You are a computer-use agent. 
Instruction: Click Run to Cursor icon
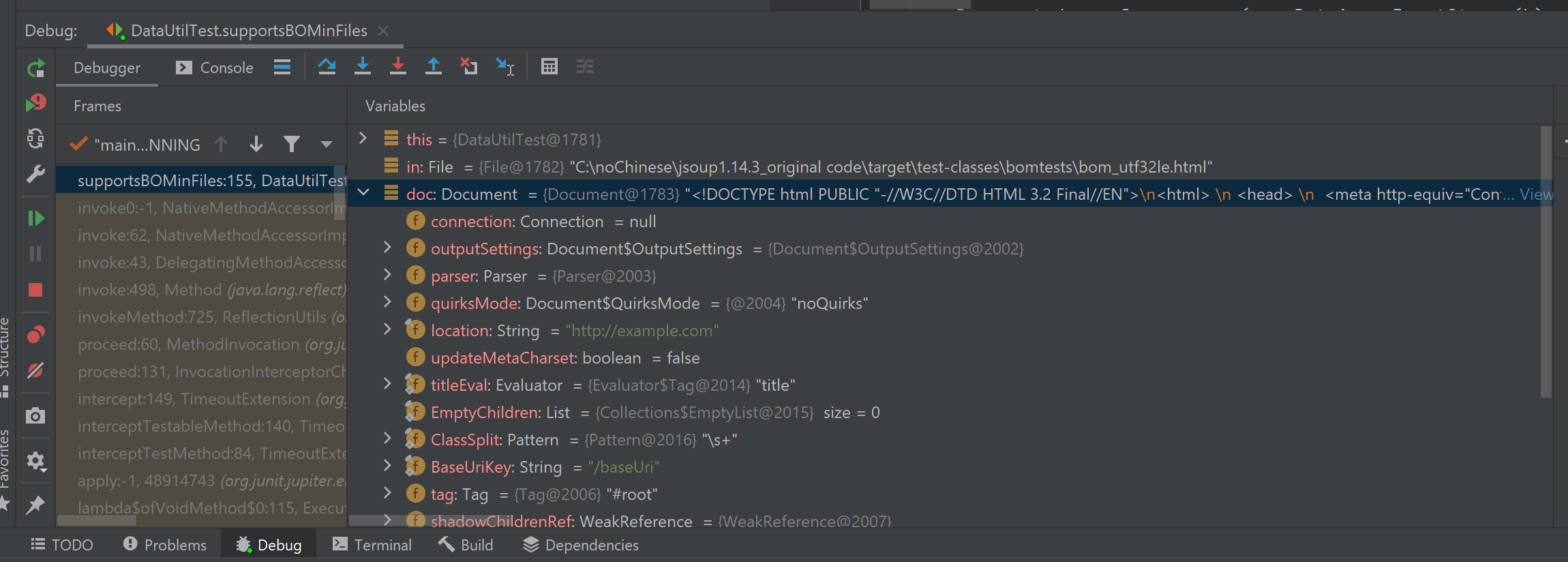[x=505, y=66]
